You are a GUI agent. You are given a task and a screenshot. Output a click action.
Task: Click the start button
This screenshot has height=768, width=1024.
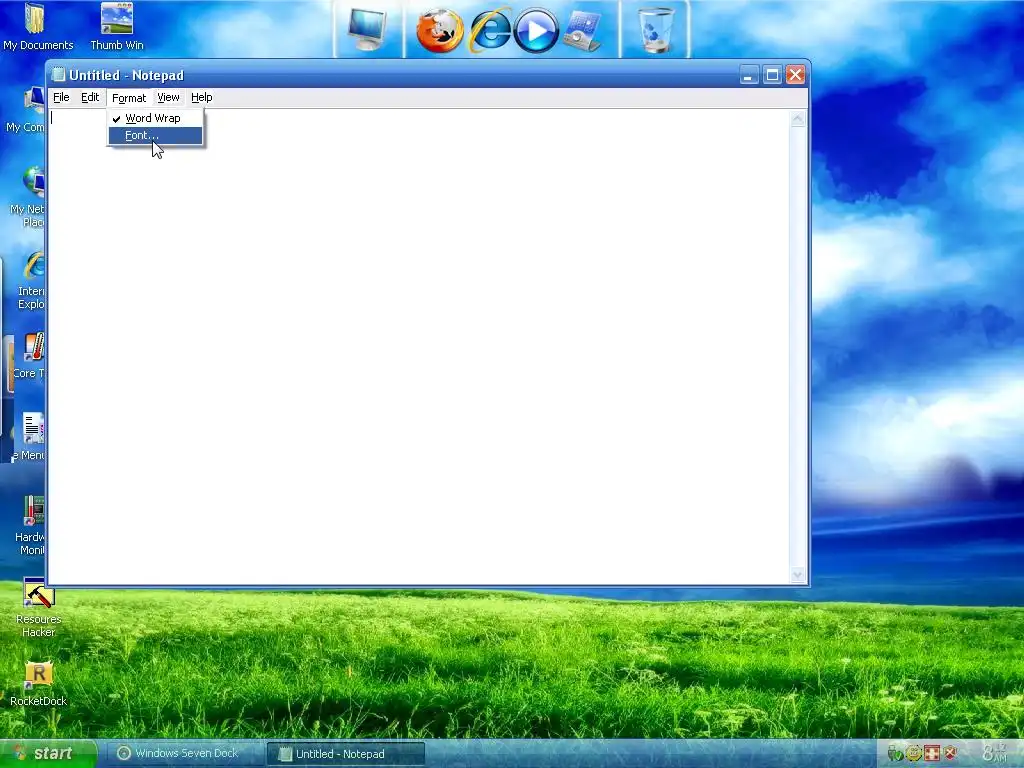pos(46,754)
